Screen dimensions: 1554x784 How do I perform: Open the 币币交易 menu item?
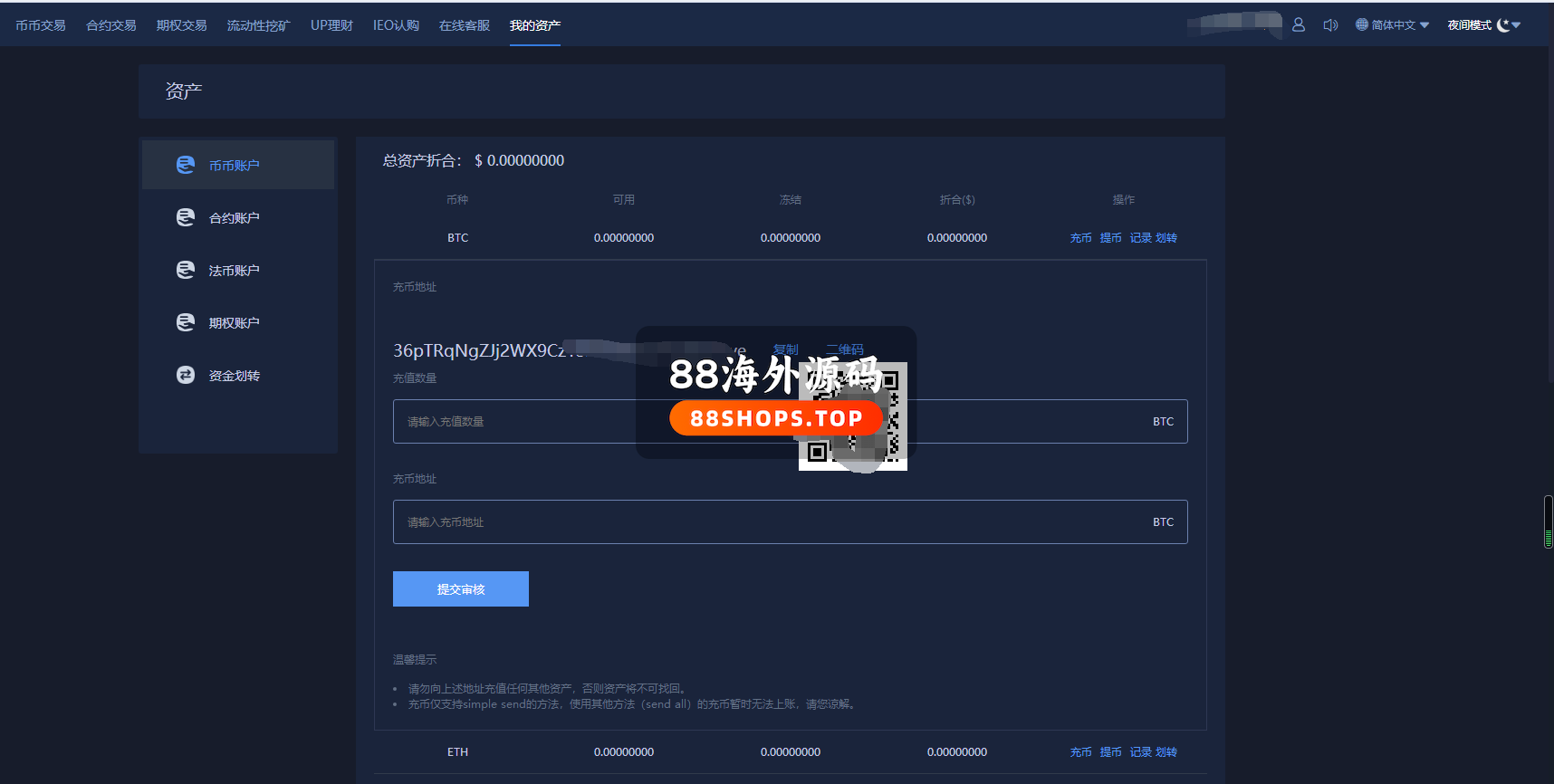41,25
